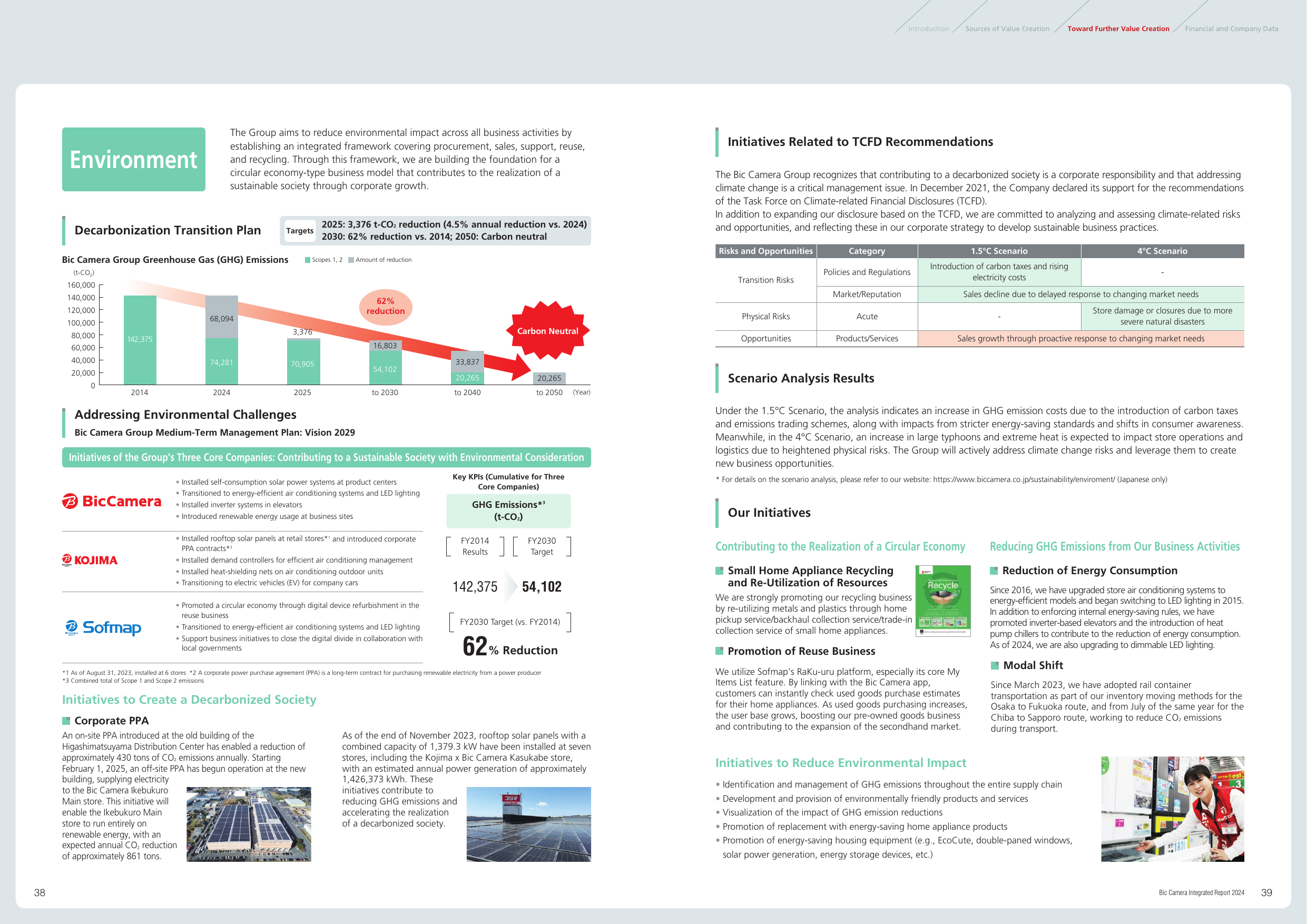Image resolution: width=1307 pixels, height=924 pixels.
Task: Click the green Initiatives of the Group's banner
Action: (326, 457)
